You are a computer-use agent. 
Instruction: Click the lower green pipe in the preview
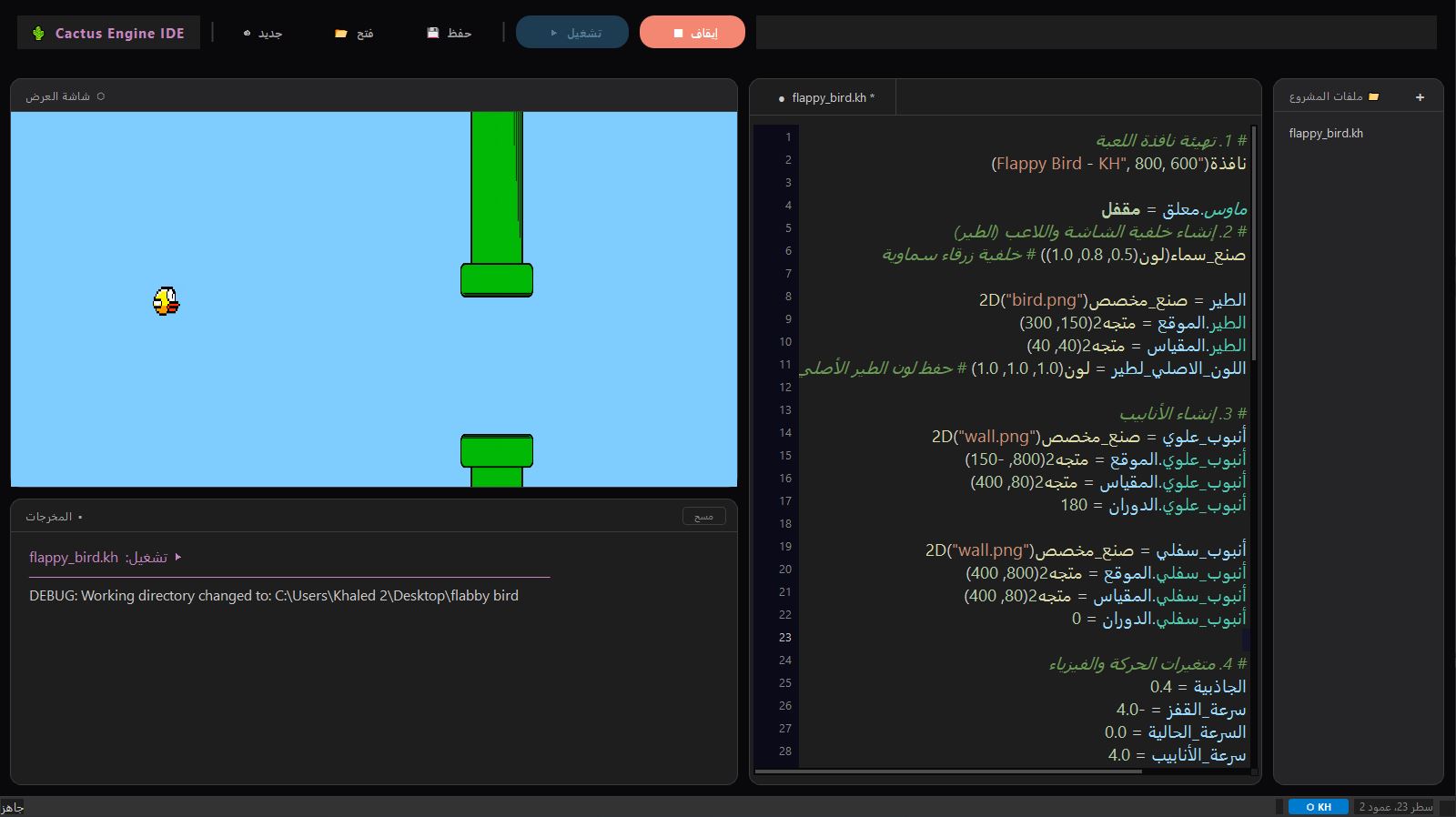pyautogui.click(x=497, y=460)
